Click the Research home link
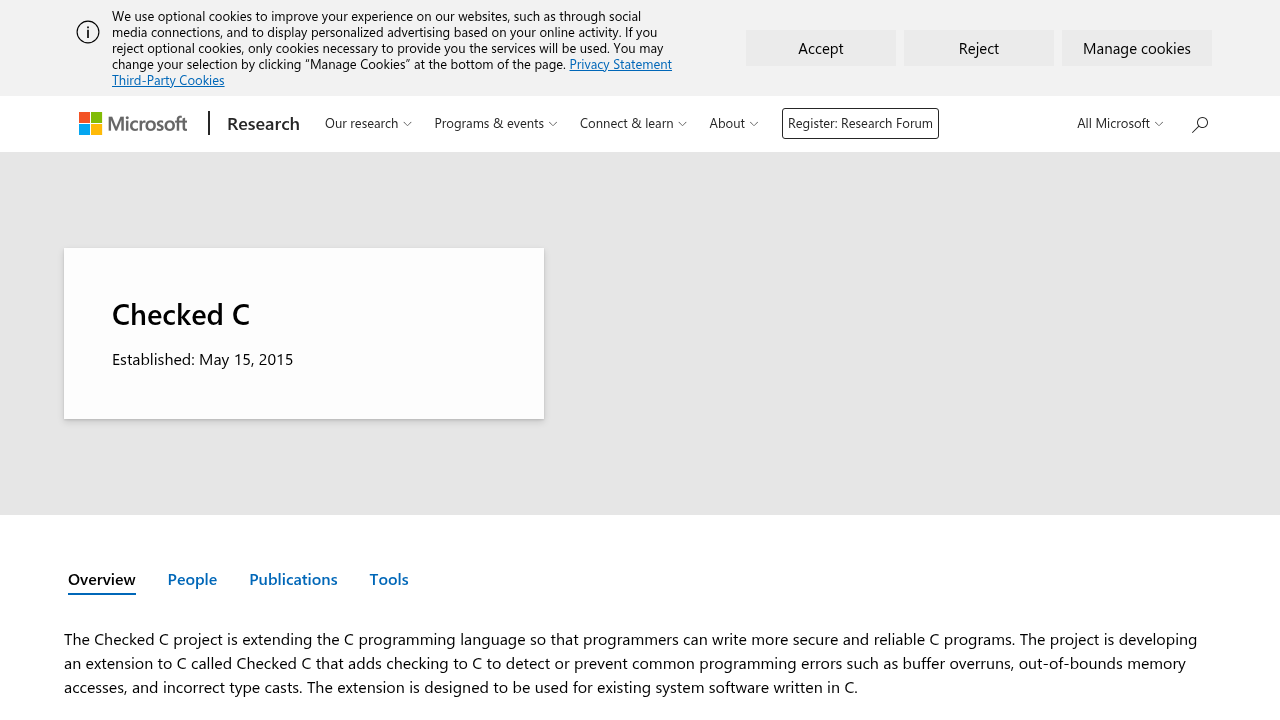 263,123
